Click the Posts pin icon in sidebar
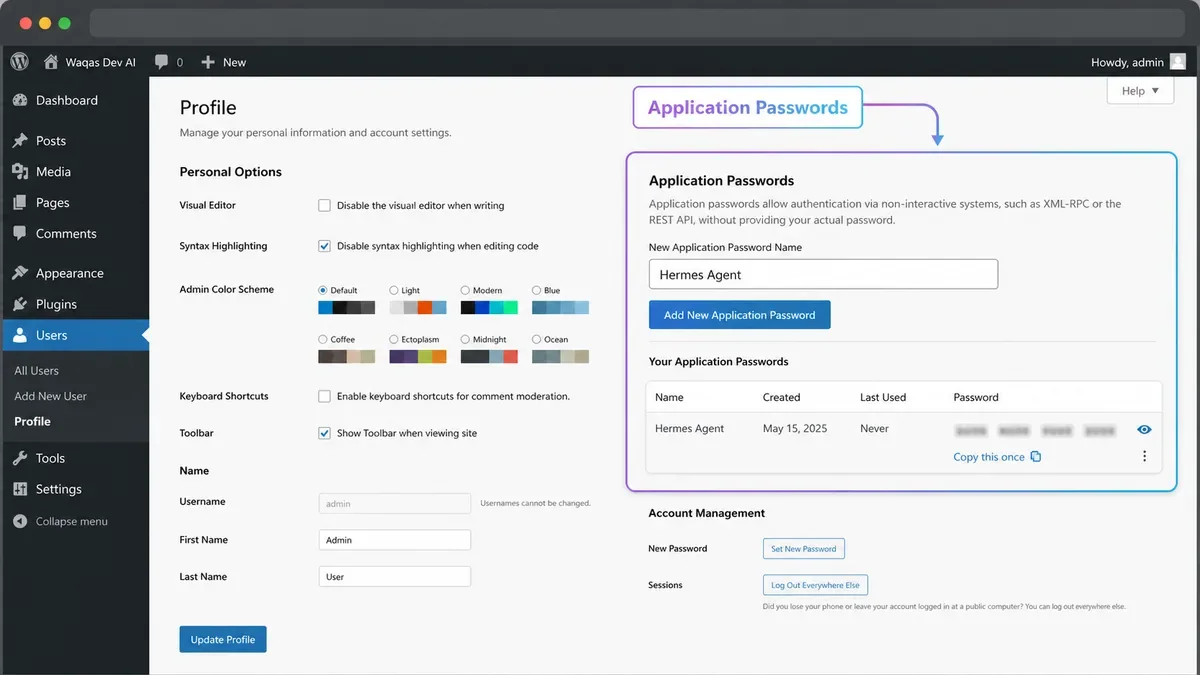 pyautogui.click(x=20, y=141)
